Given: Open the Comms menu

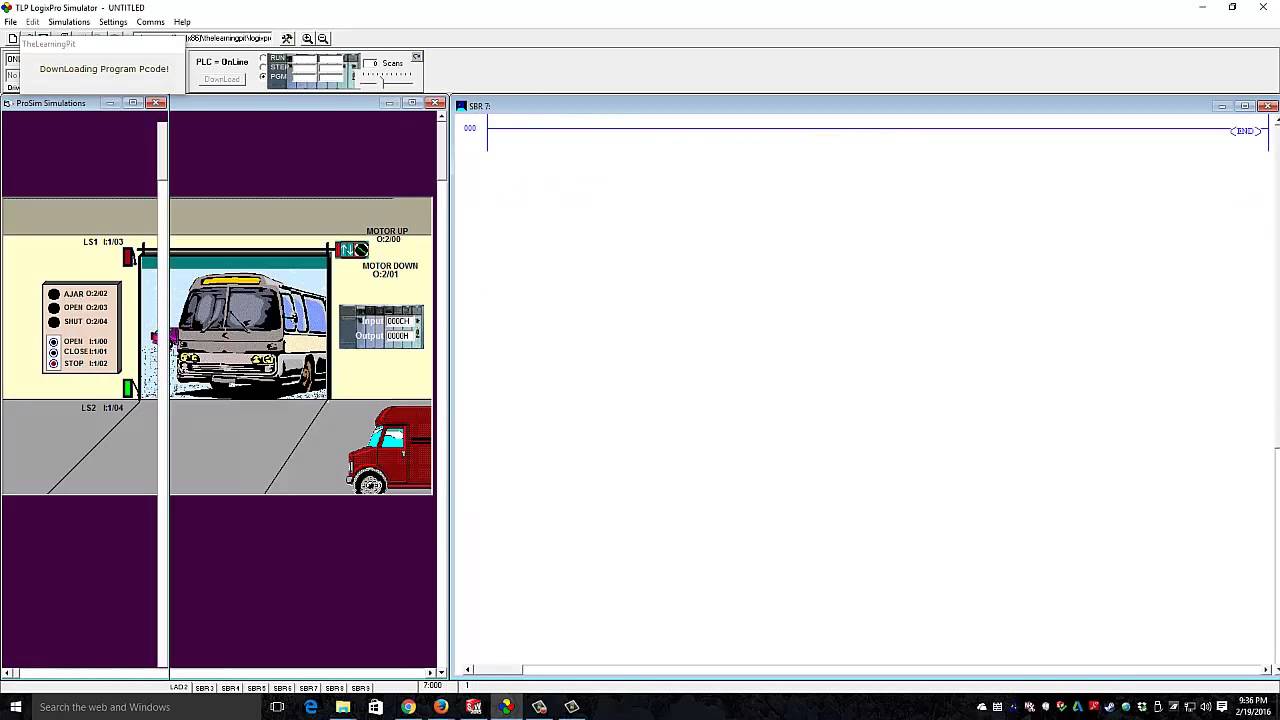Looking at the screenshot, I should [150, 22].
